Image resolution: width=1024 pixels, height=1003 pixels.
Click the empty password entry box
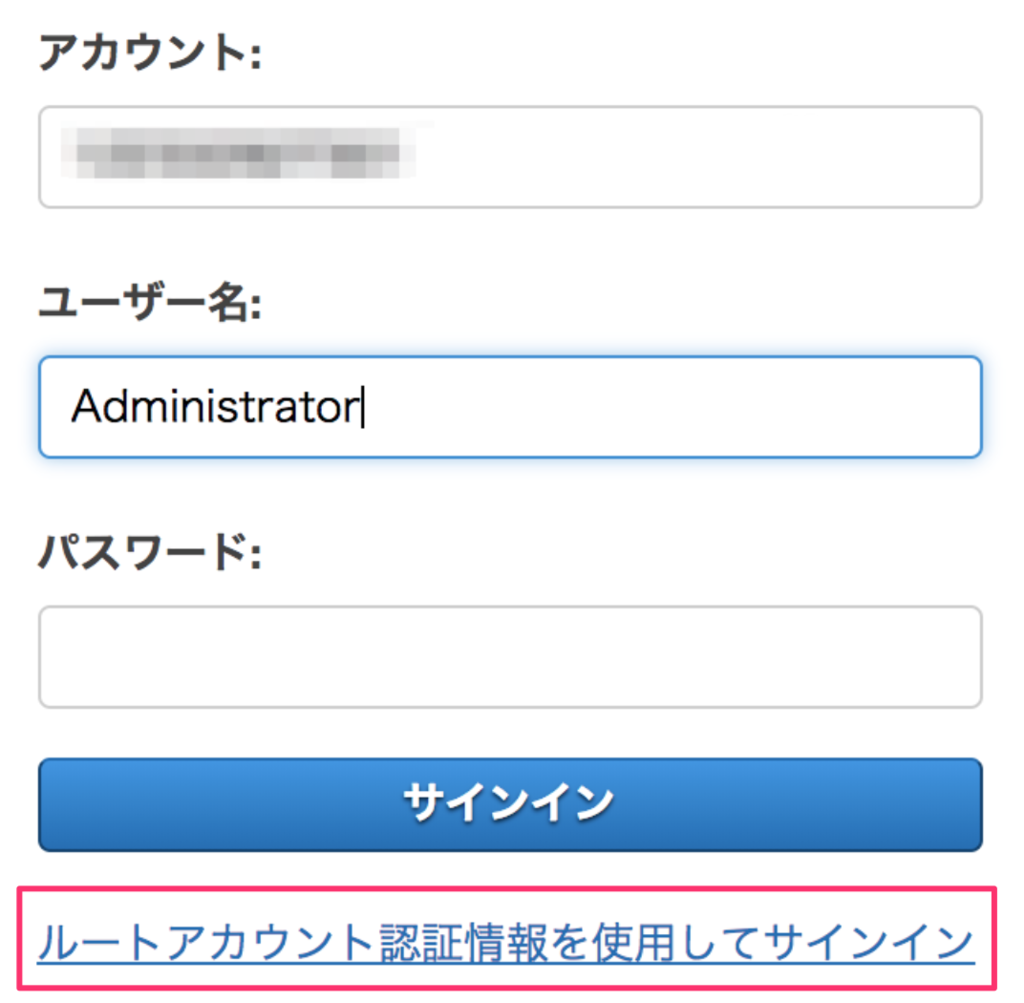(510, 656)
